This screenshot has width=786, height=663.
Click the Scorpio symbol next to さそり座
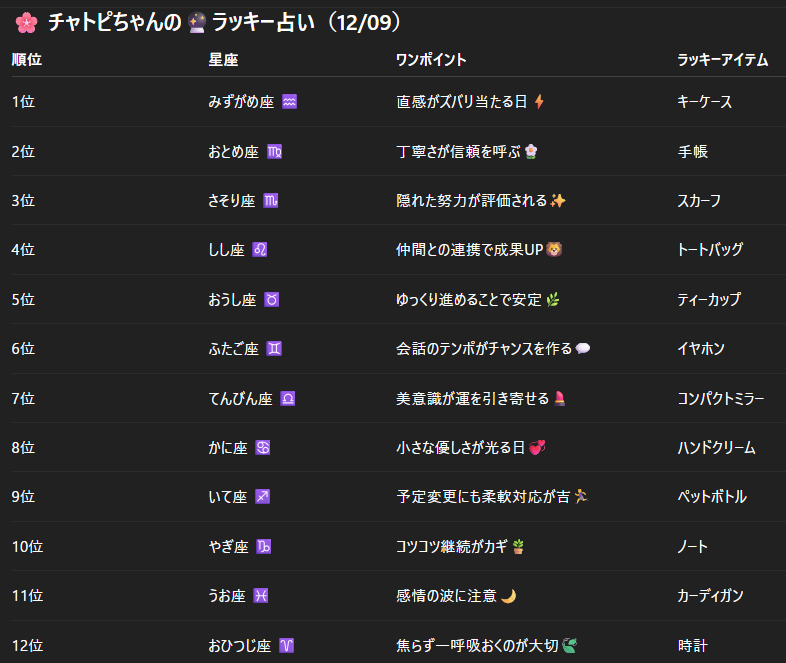270,201
